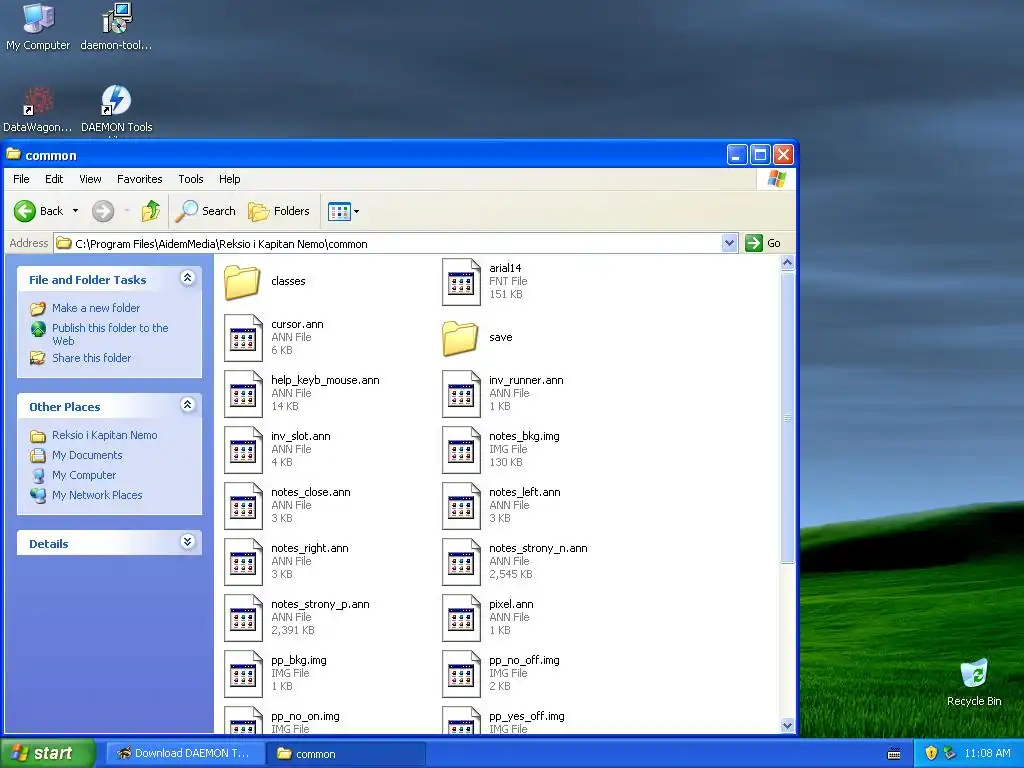
Task: Click Share this folder
Action: coord(91,358)
